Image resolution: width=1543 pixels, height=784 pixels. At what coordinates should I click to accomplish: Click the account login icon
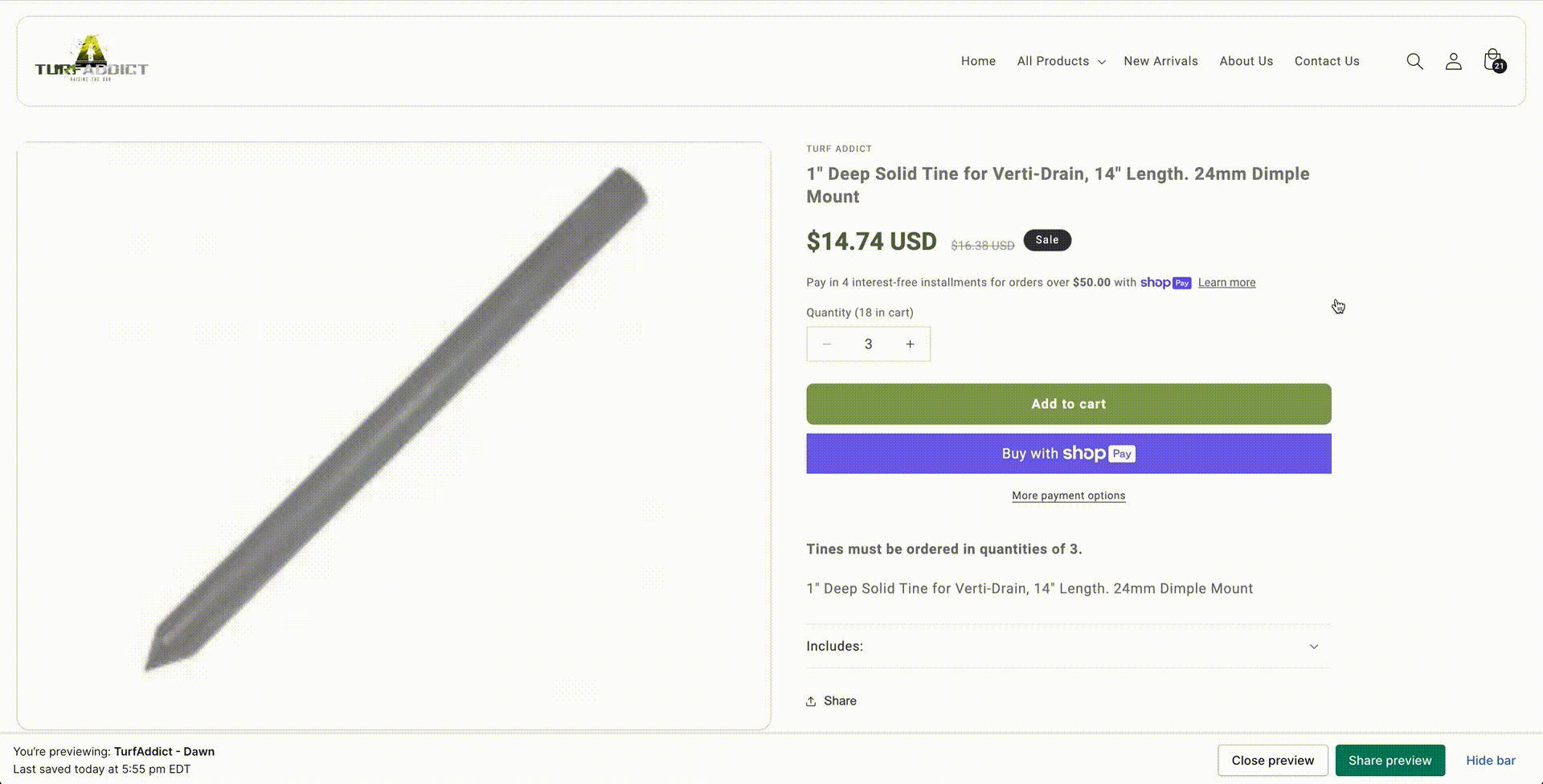(x=1453, y=61)
